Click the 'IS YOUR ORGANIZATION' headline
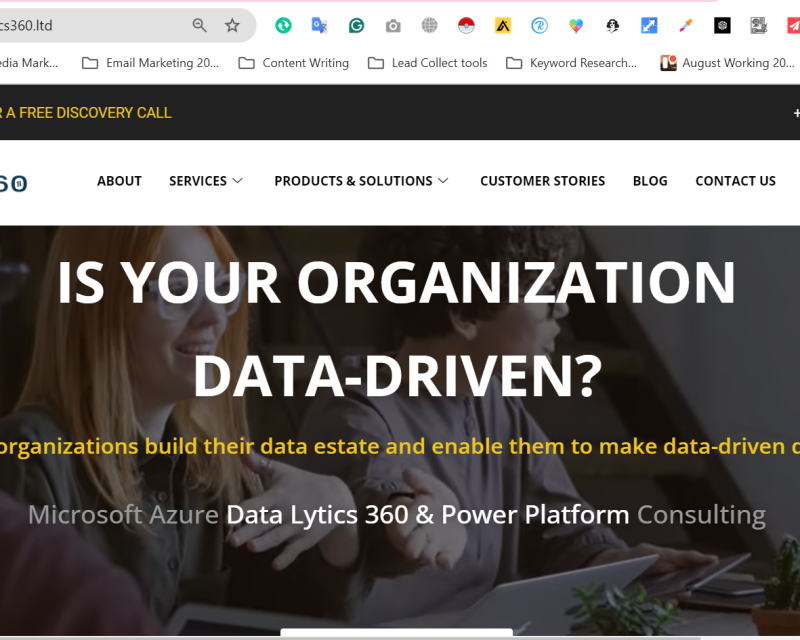This screenshot has height=640, width=800. tap(396, 282)
